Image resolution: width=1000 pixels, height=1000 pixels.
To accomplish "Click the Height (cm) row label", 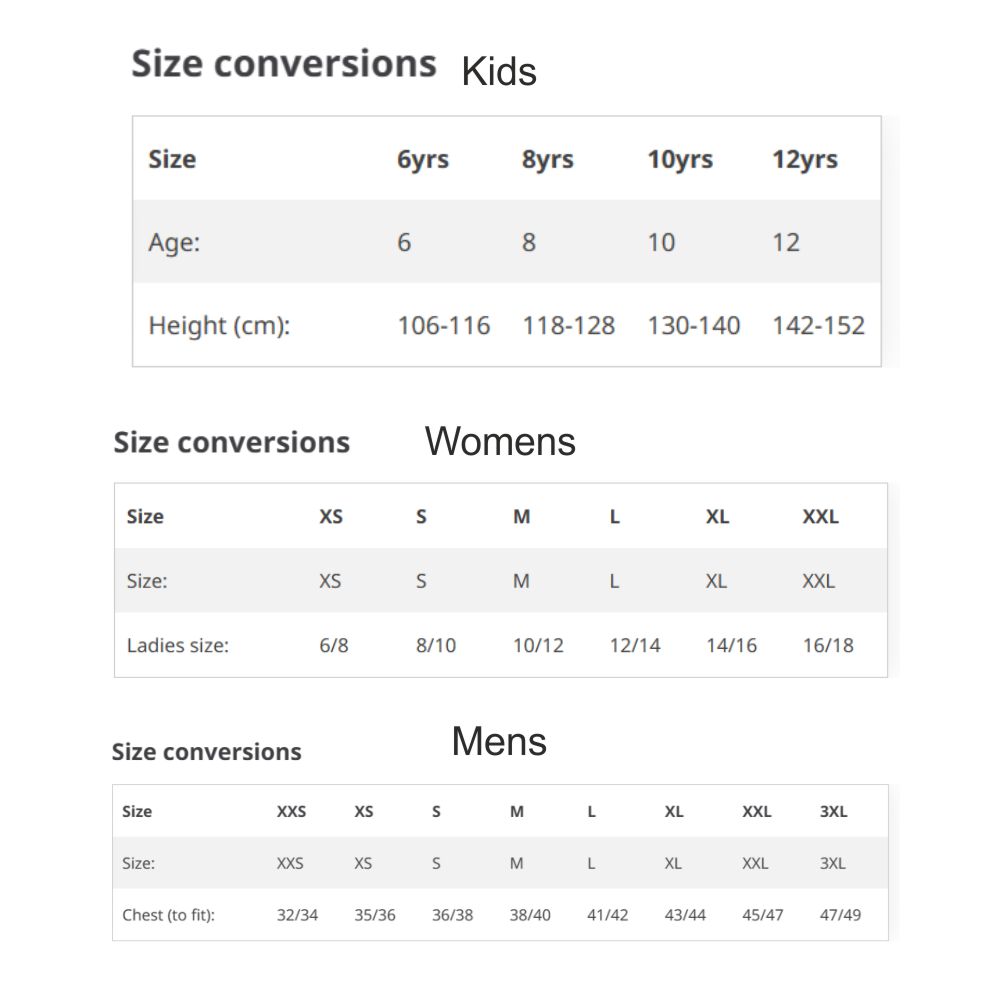I will tap(219, 325).
